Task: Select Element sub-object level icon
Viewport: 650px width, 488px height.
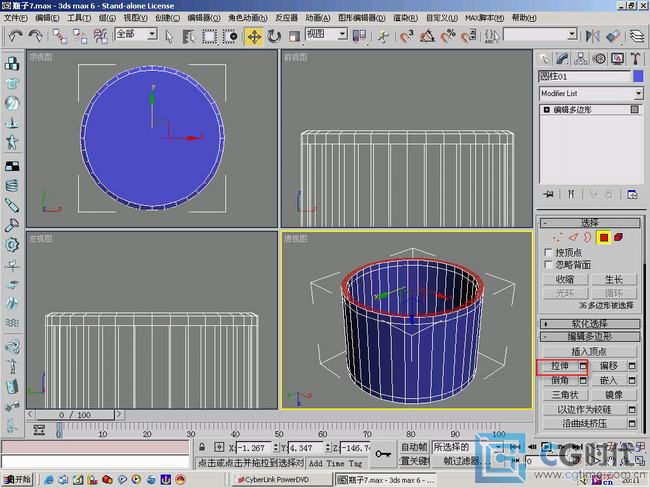Action: pyautogui.click(x=618, y=238)
